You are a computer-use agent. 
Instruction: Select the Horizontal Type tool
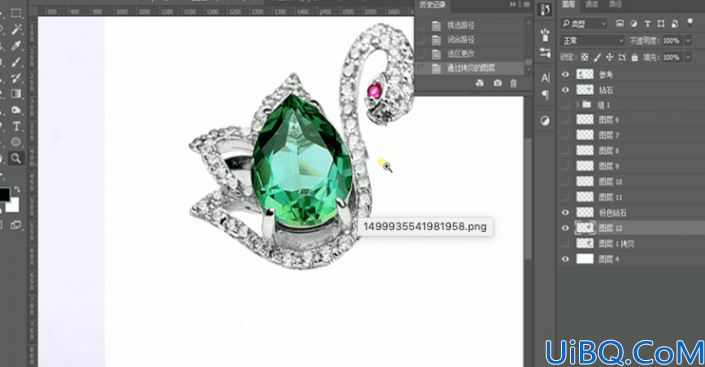click(16, 126)
